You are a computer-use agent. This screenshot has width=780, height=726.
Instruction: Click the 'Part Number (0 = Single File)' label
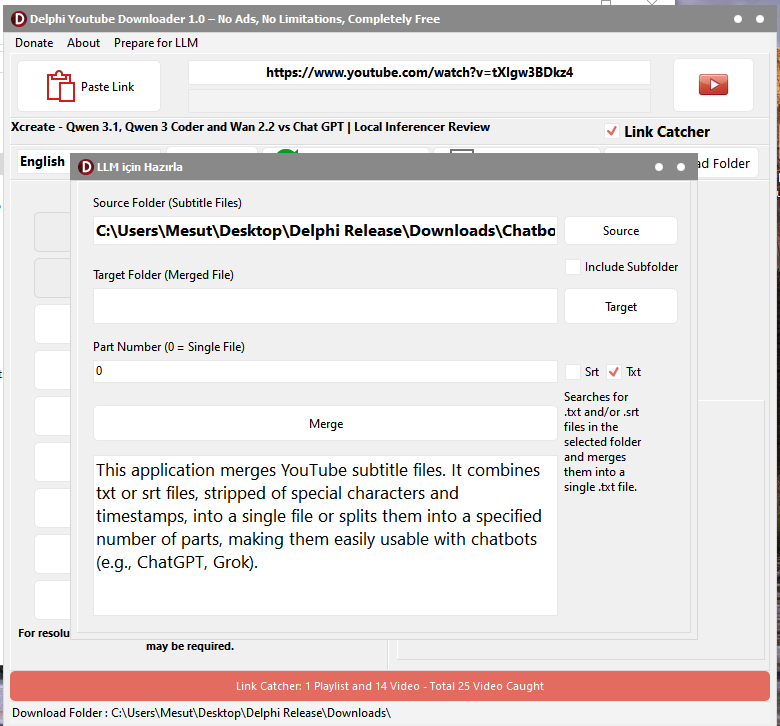point(169,346)
